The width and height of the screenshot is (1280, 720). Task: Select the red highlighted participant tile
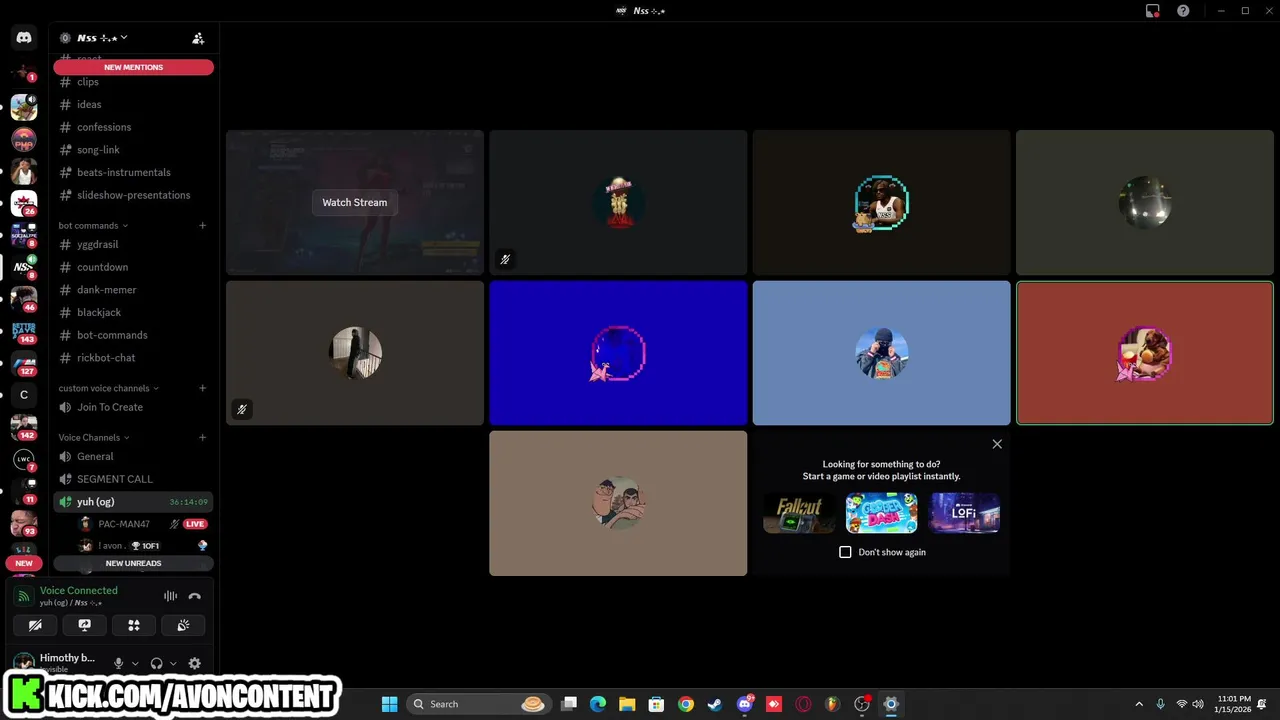pos(1145,353)
